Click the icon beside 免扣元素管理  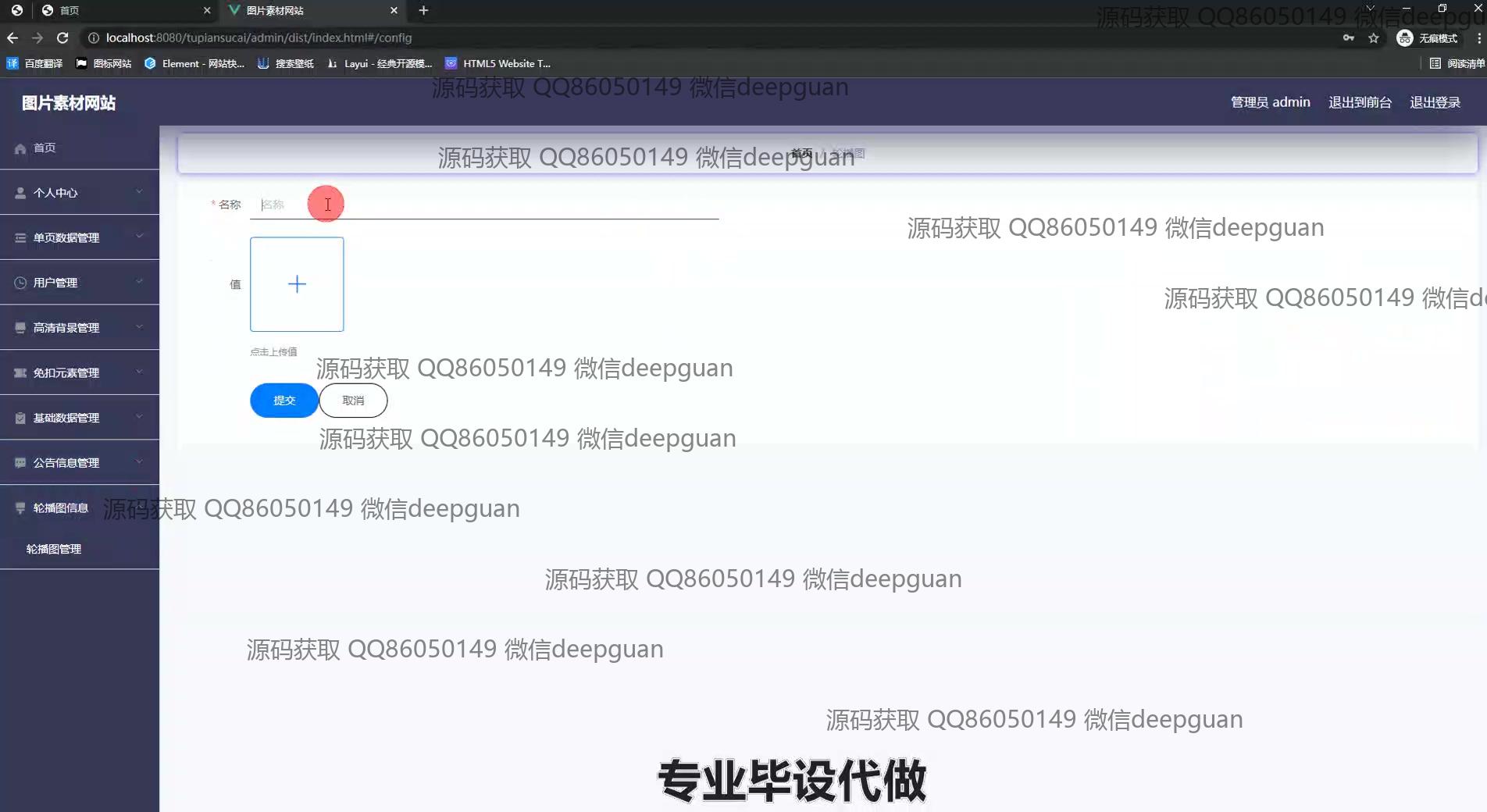20,373
